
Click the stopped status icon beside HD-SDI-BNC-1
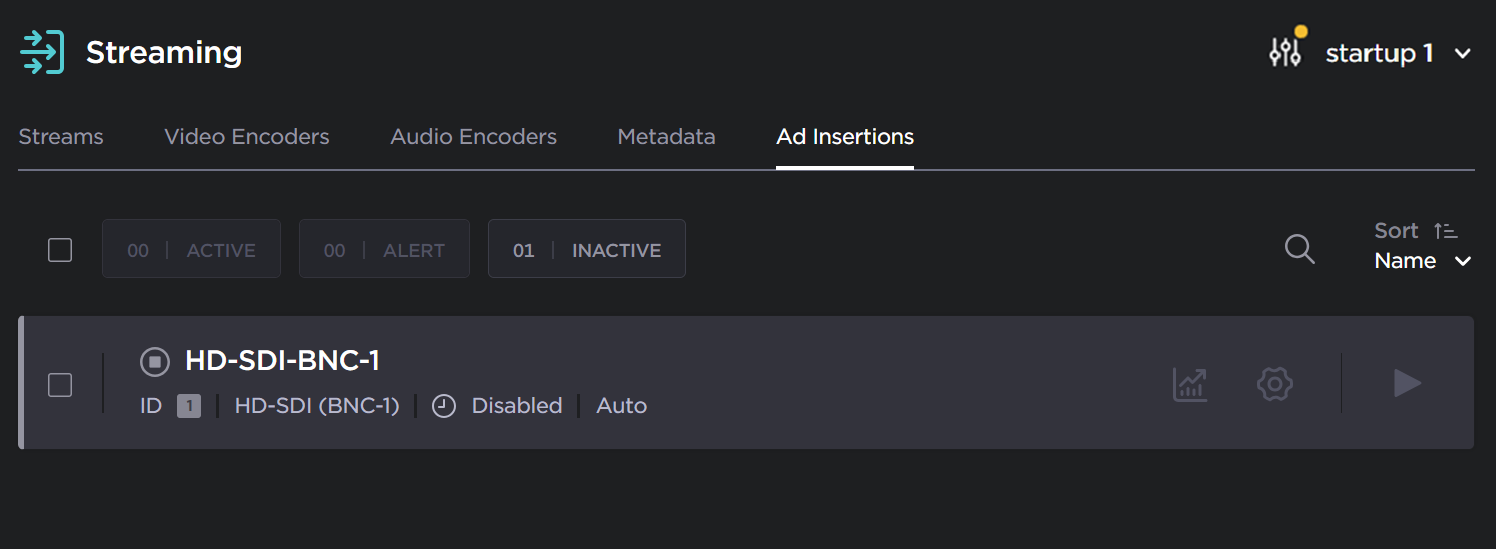(x=154, y=361)
